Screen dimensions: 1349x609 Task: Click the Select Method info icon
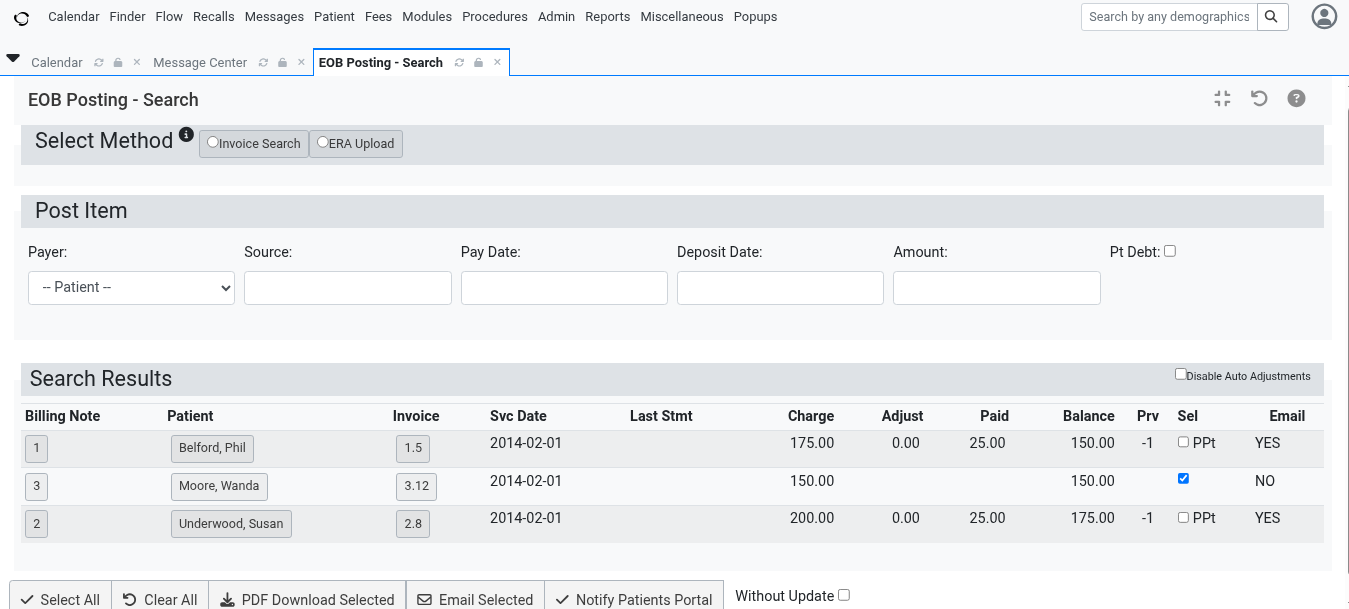[186, 135]
